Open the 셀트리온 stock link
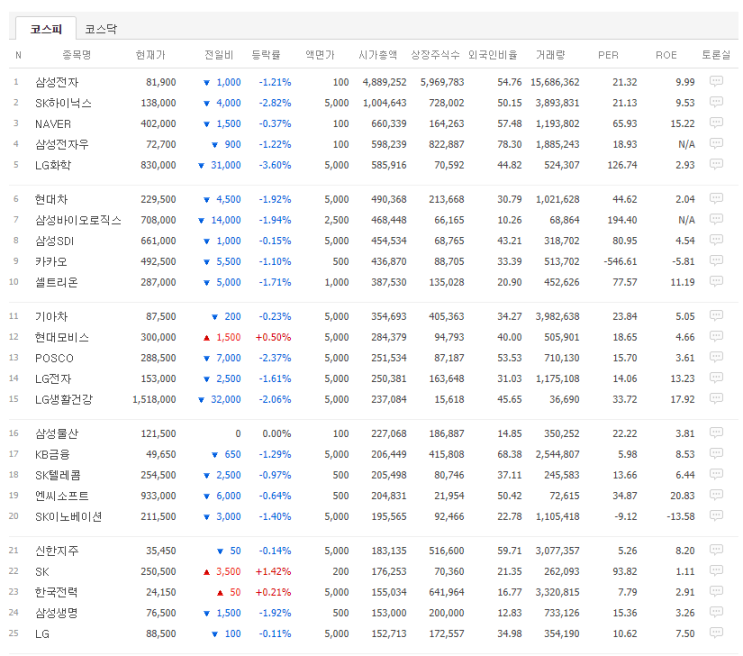 pyautogui.click(x=56, y=282)
